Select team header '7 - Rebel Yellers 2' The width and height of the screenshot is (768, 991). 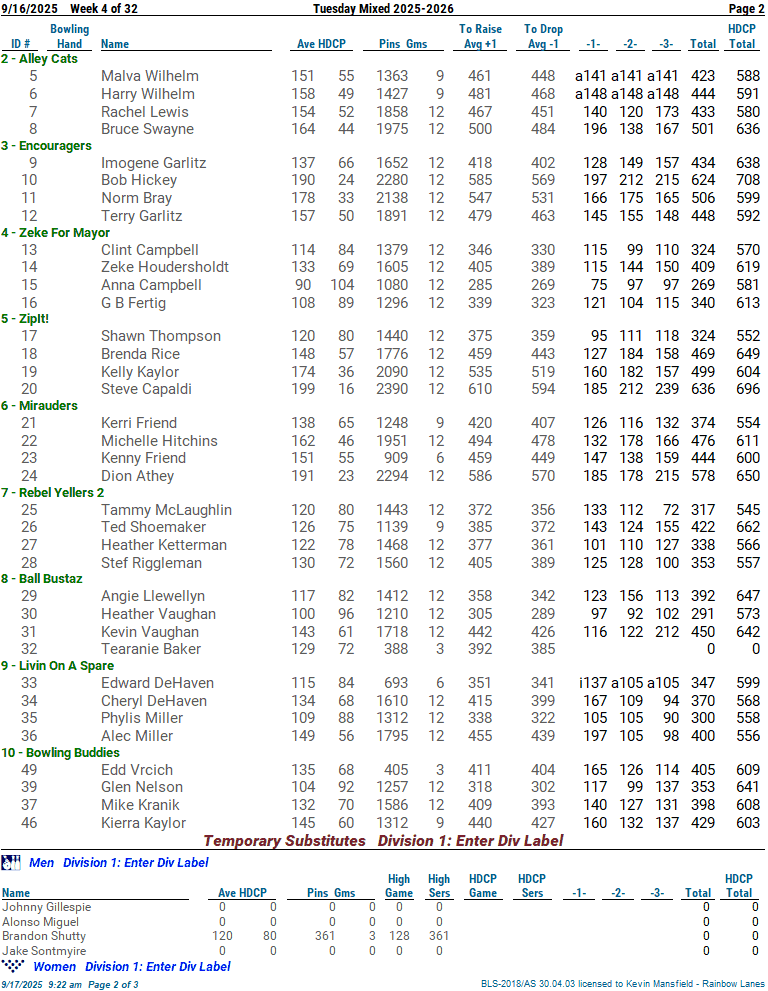(52, 492)
